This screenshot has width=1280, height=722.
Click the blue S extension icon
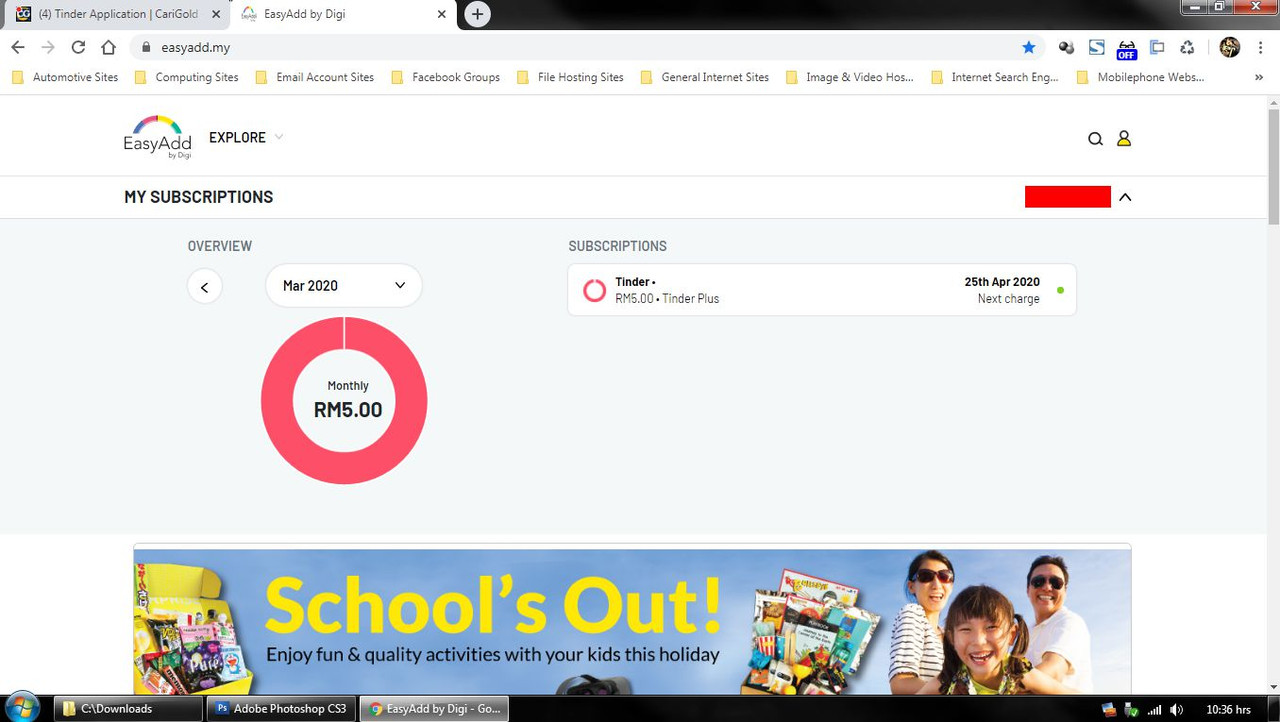(1097, 47)
